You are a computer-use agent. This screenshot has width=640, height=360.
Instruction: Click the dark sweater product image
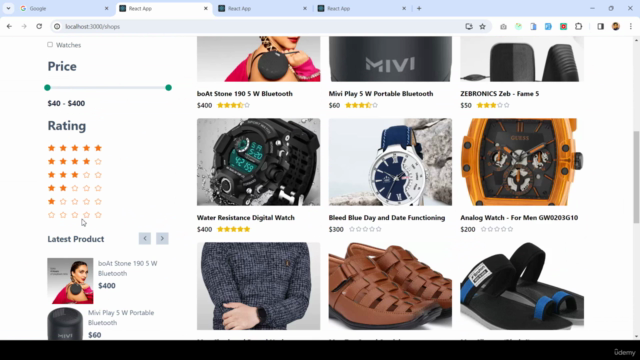coord(258,286)
